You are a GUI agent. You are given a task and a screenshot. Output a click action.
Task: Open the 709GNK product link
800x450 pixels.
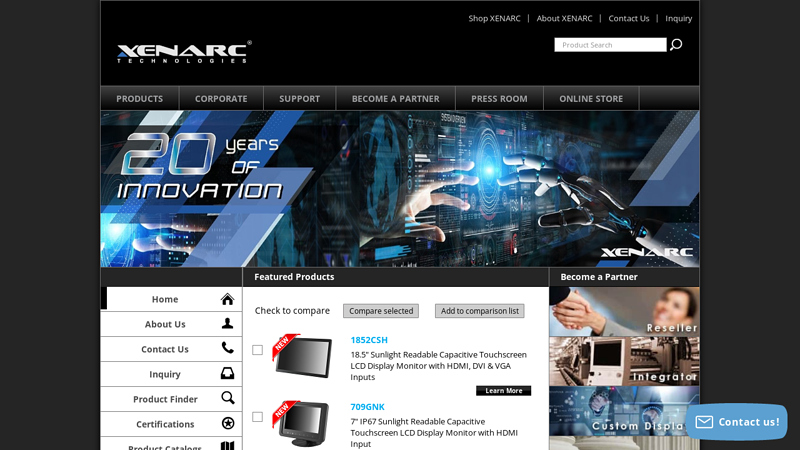pos(367,407)
